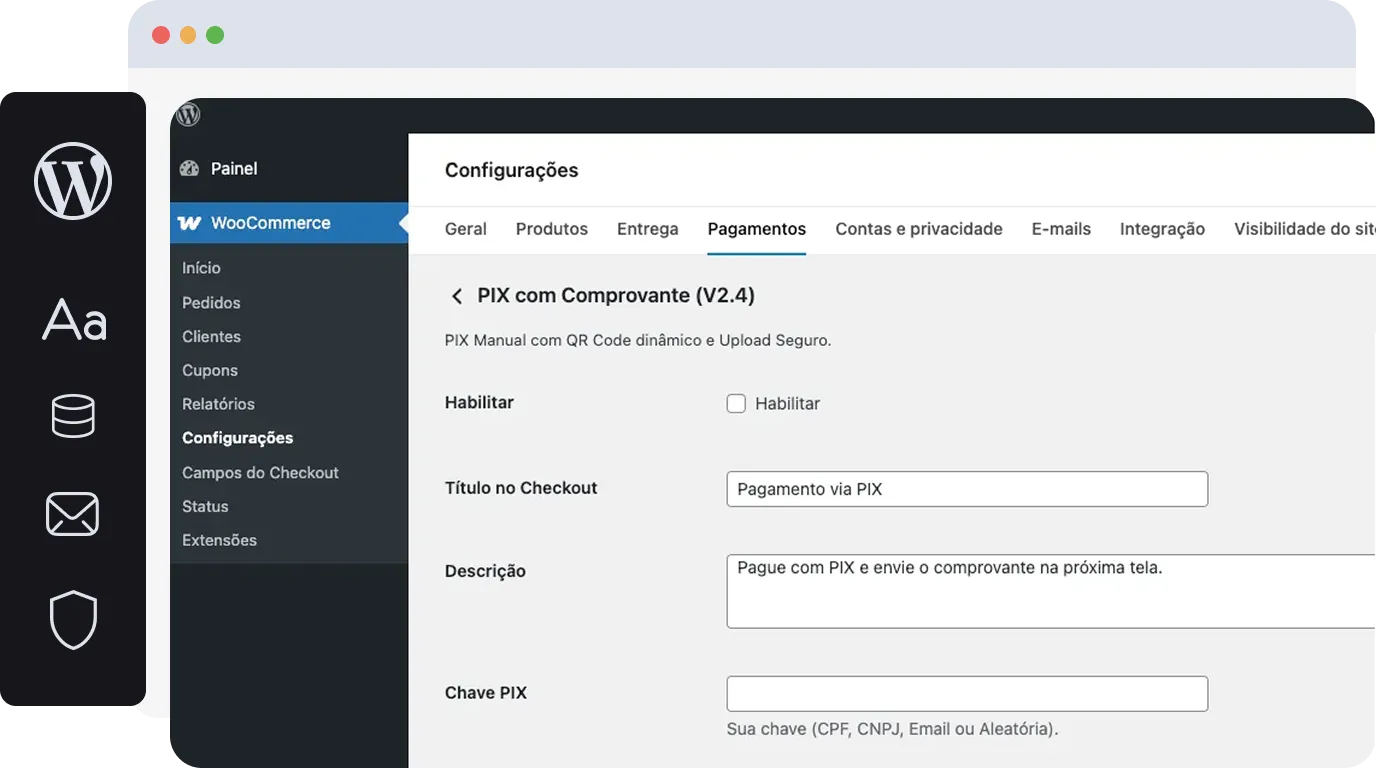The width and height of the screenshot is (1376, 768).
Task: Click the red window dot
Action: pyautogui.click(x=161, y=35)
